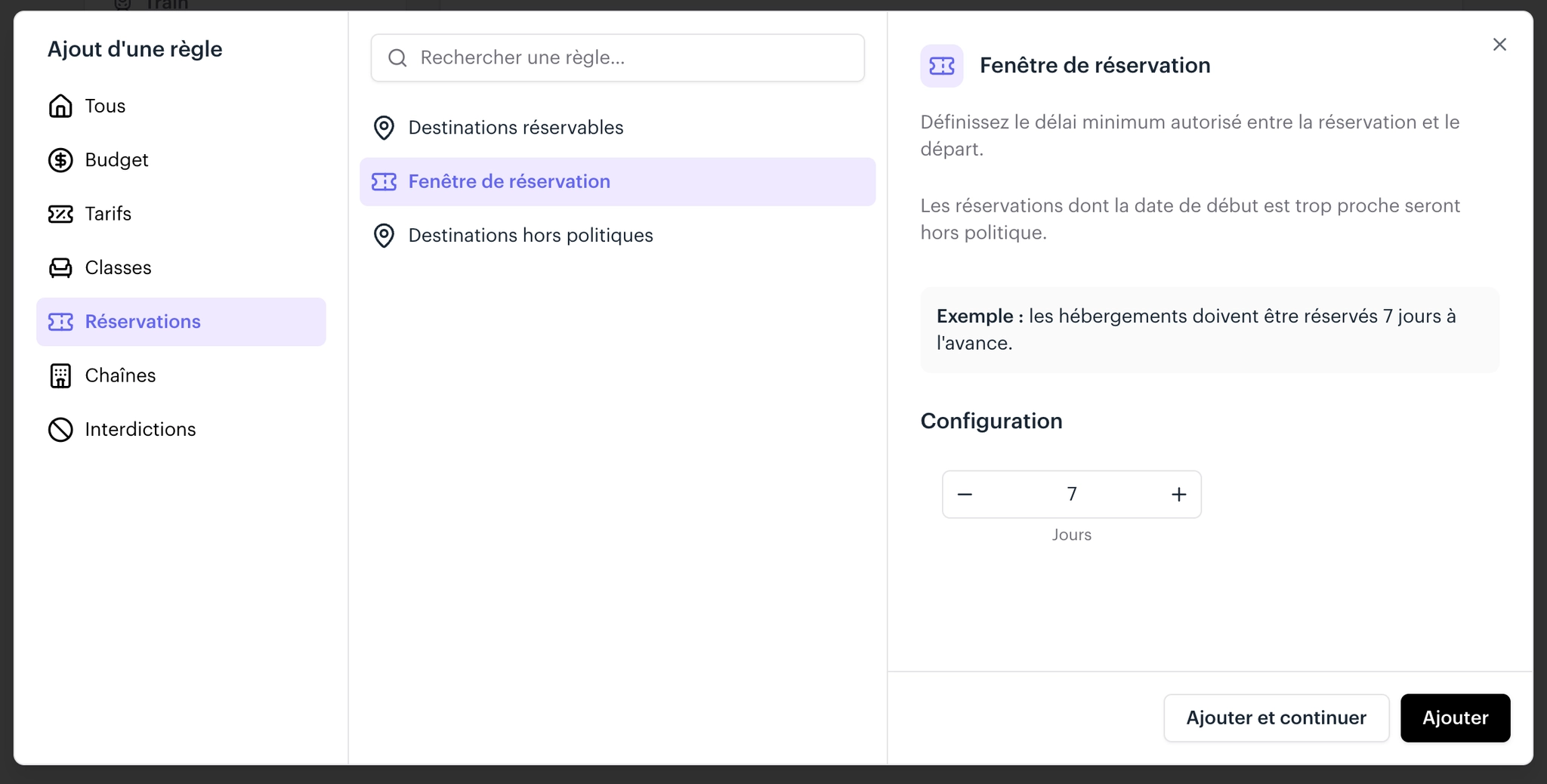The width and height of the screenshot is (1547, 784).
Task: Increase days with the plus button
Action: tap(1178, 495)
